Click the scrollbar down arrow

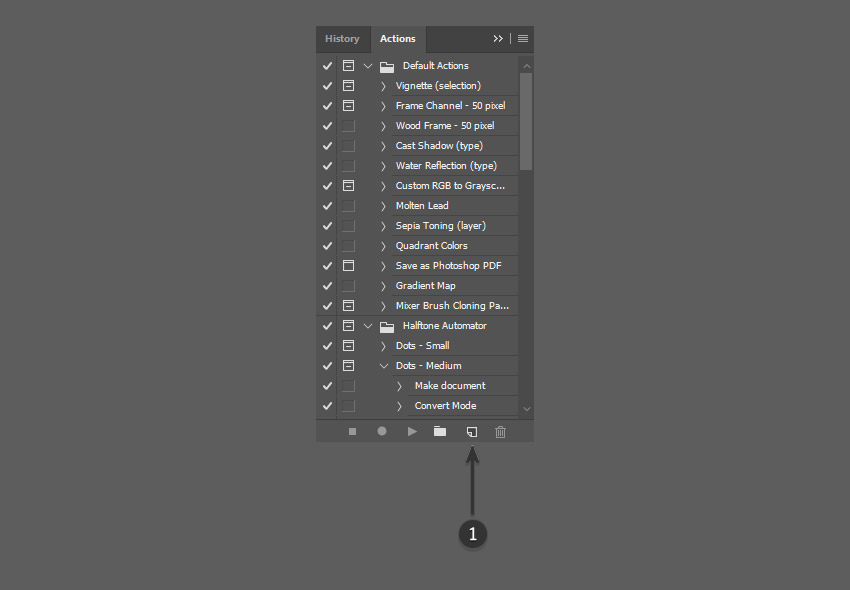[x=526, y=409]
